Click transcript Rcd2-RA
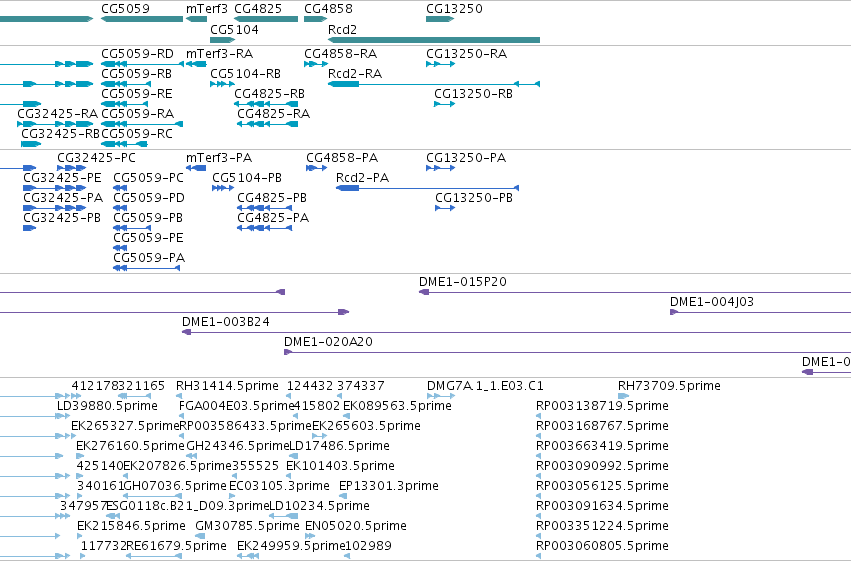This screenshot has height=561, width=851. click(x=434, y=84)
